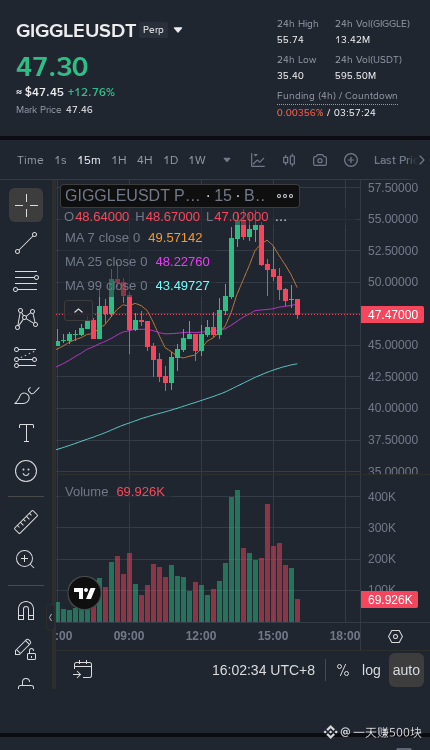
Task: Click the Perp contract badge
Action: [153, 30]
